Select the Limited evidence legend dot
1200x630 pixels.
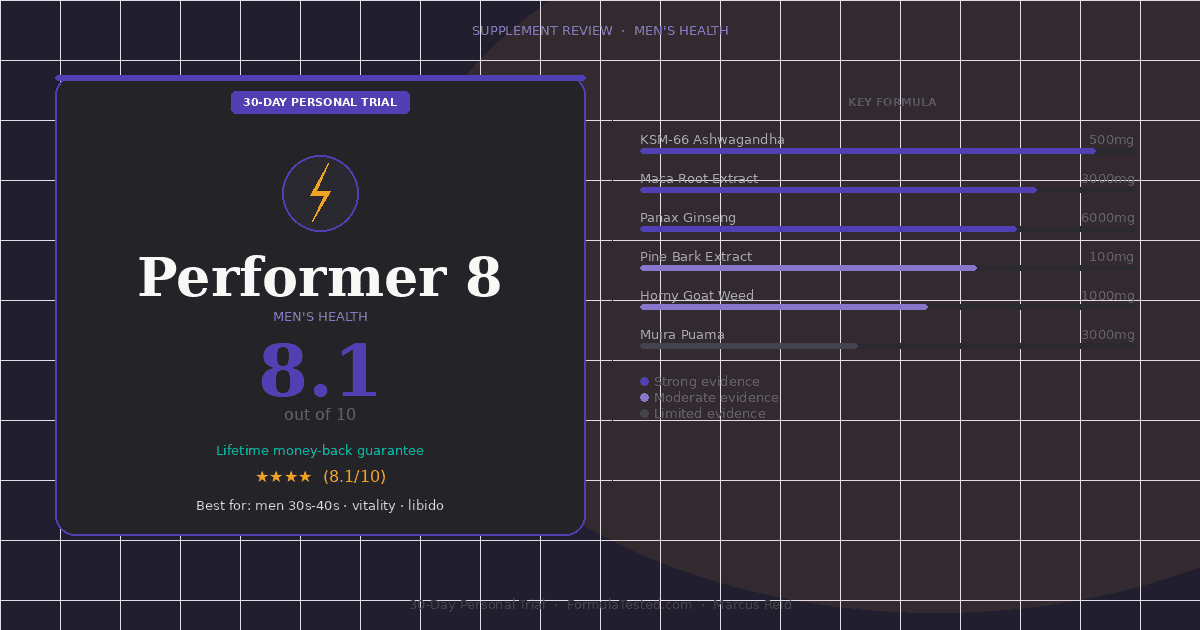pos(646,413)
